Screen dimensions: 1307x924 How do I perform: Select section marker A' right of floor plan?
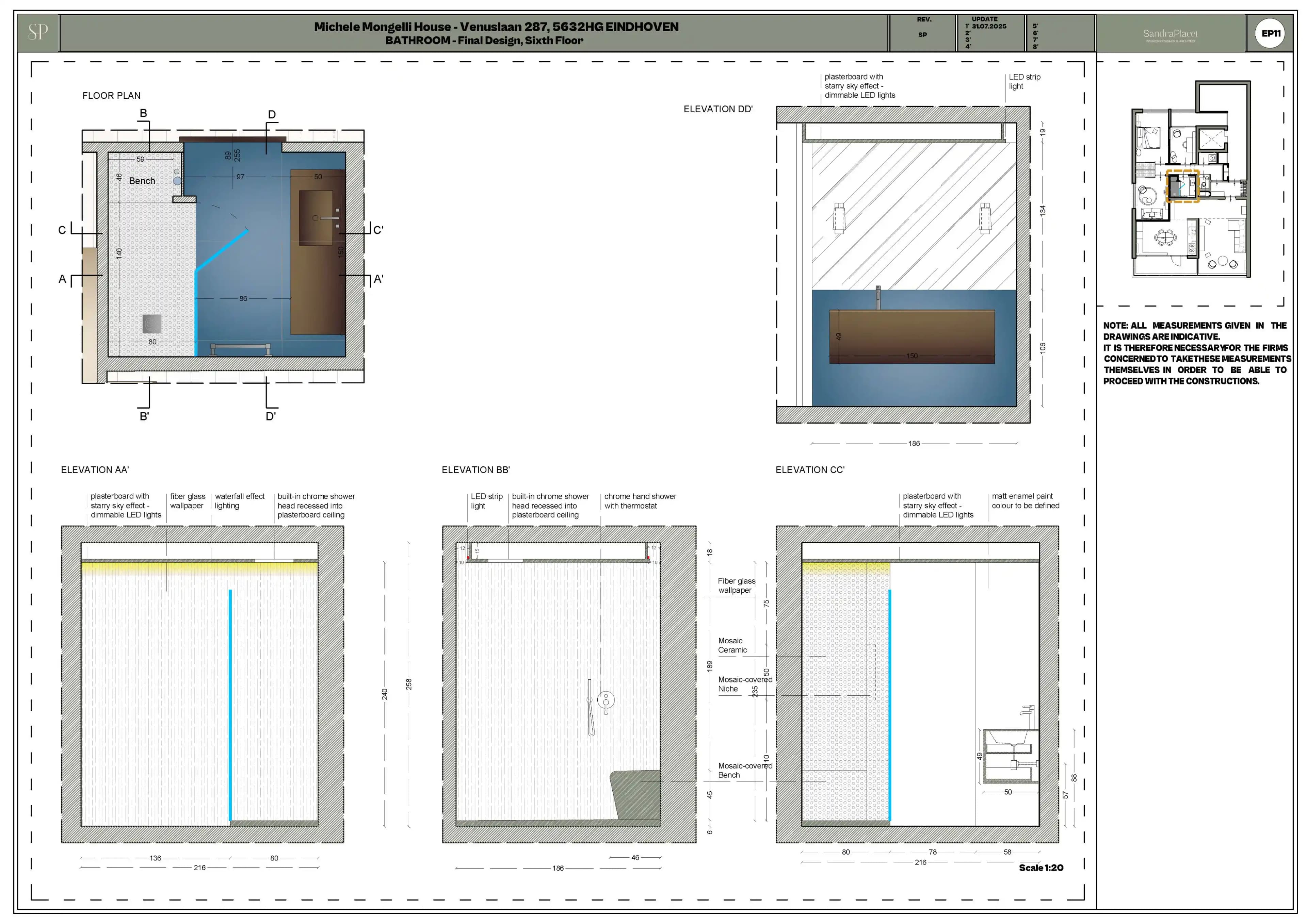point(378,279)
